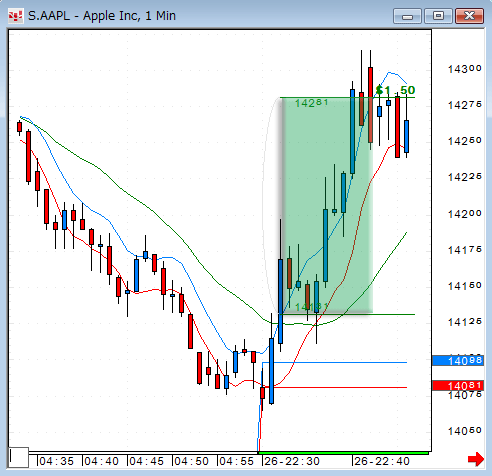This screenshot has height=476, width=492.
Task: Click the 14125 price axis label
Action: [x=465, y=322]
